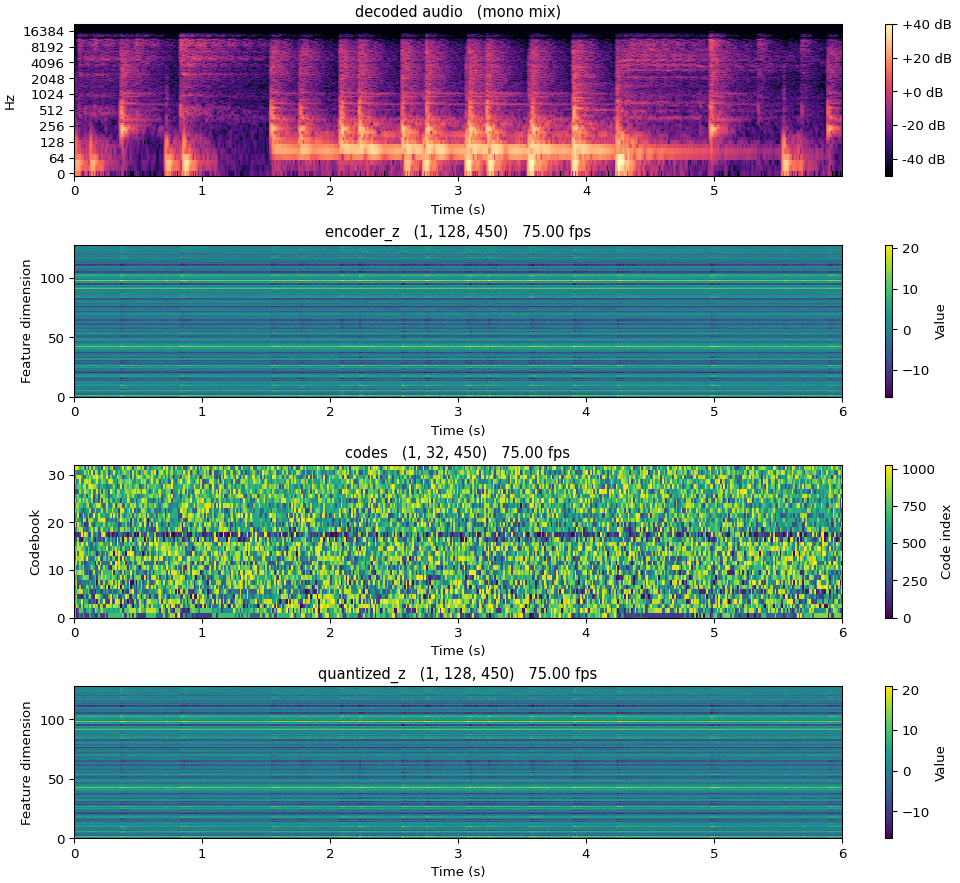
Task: Click the encoder_z (1, 128, 450) title
Action: (x=458, y=232)
